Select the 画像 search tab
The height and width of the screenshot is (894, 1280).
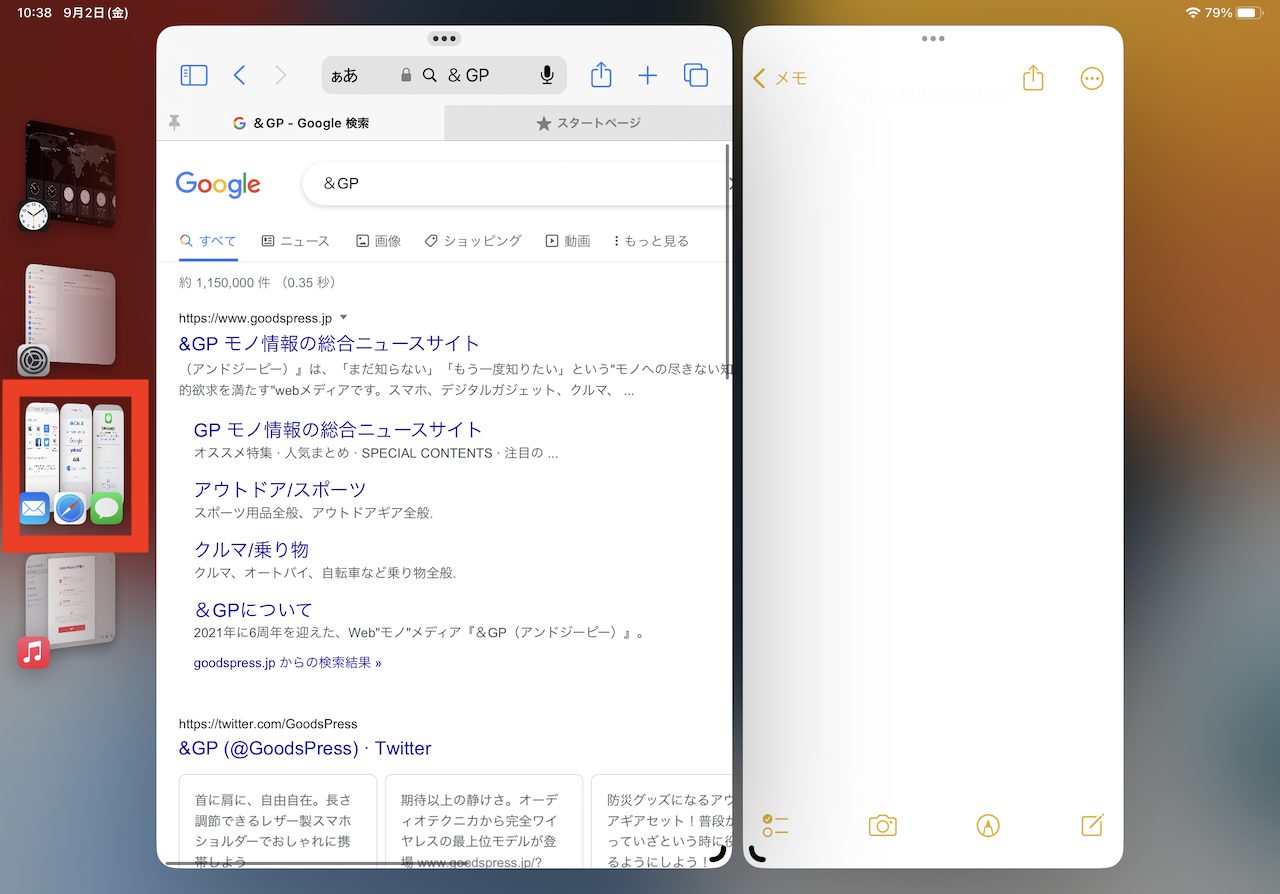tap(378, 241)
